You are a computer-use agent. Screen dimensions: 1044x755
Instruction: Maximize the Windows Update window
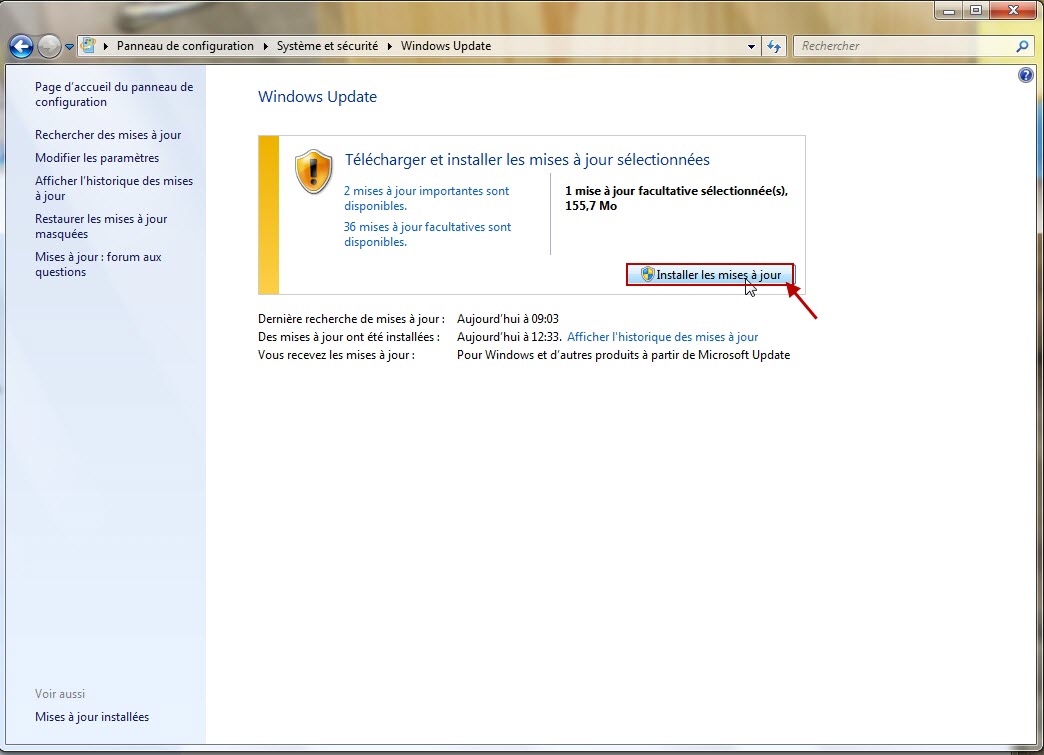(x=975, y=11)
